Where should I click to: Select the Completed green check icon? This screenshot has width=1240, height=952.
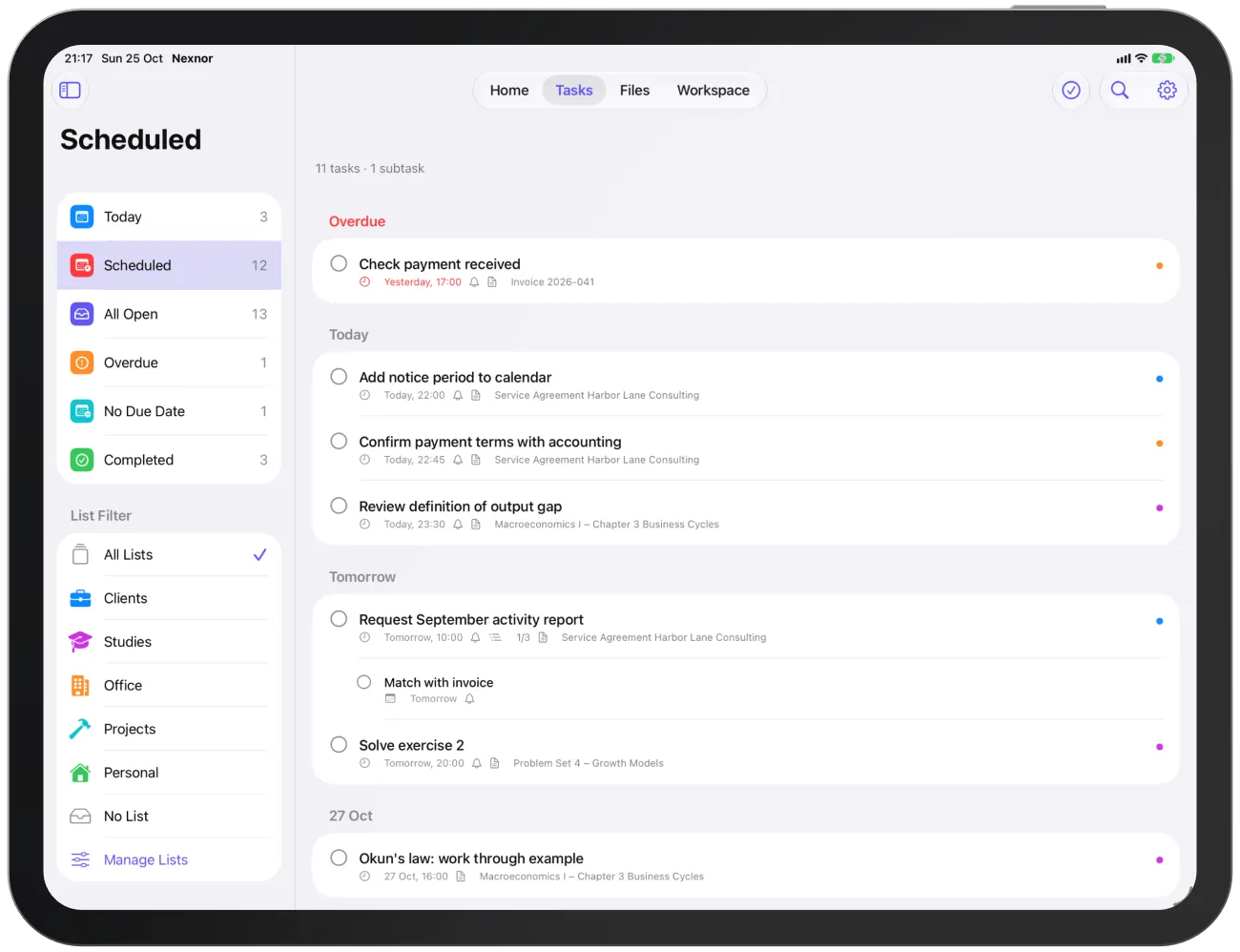[x=82, y=461]
